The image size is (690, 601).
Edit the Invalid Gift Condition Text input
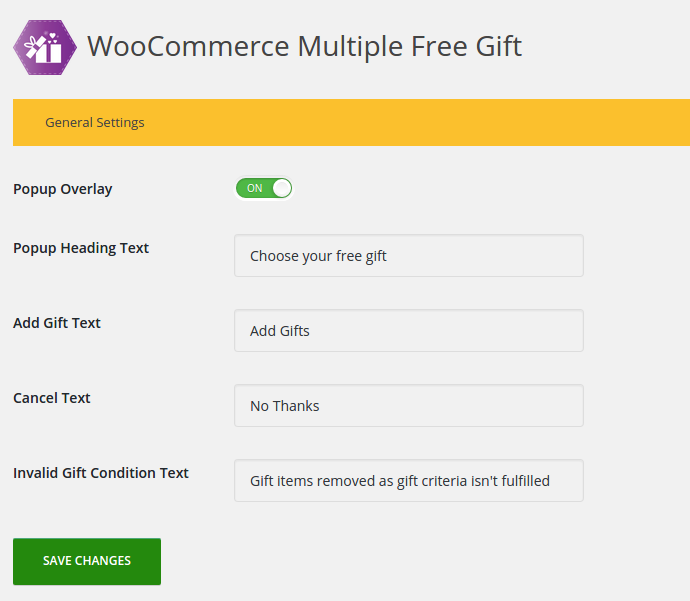(408, 481)
